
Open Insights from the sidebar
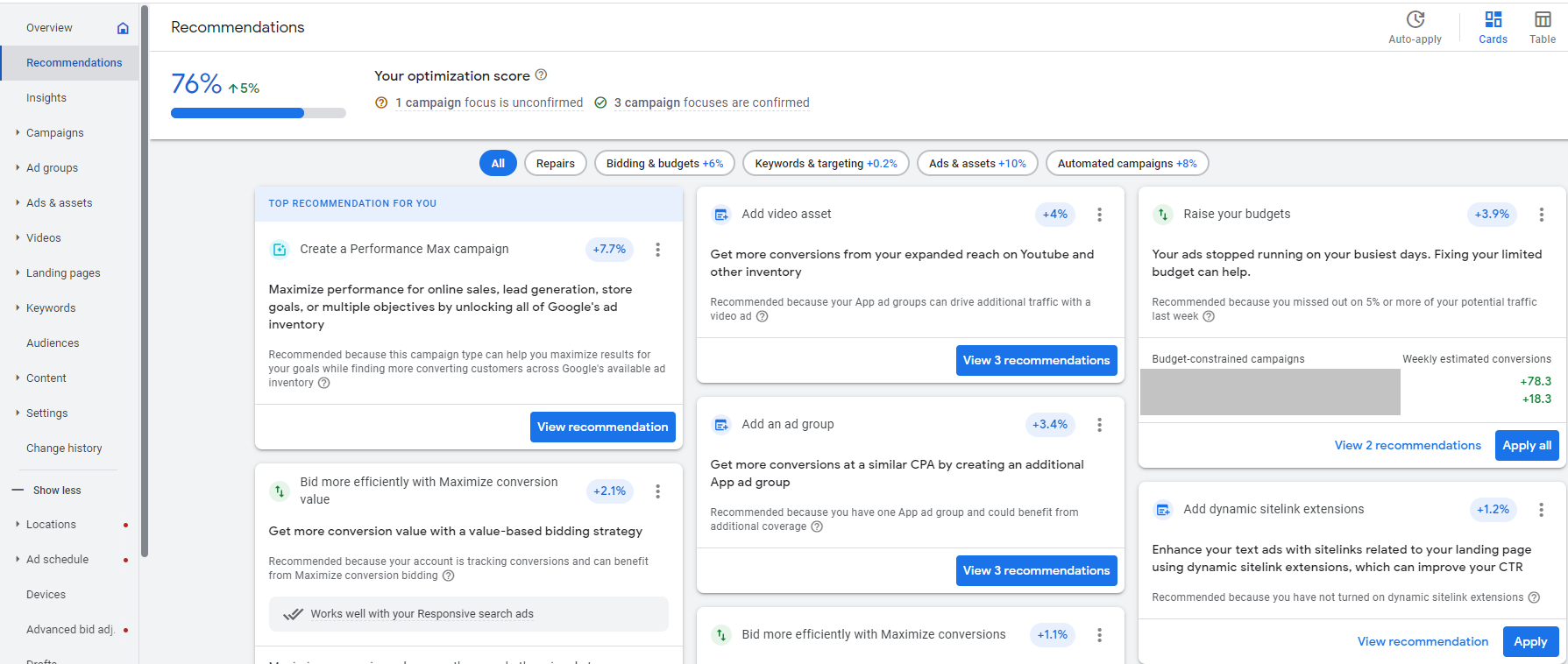[x=46, y=98]
